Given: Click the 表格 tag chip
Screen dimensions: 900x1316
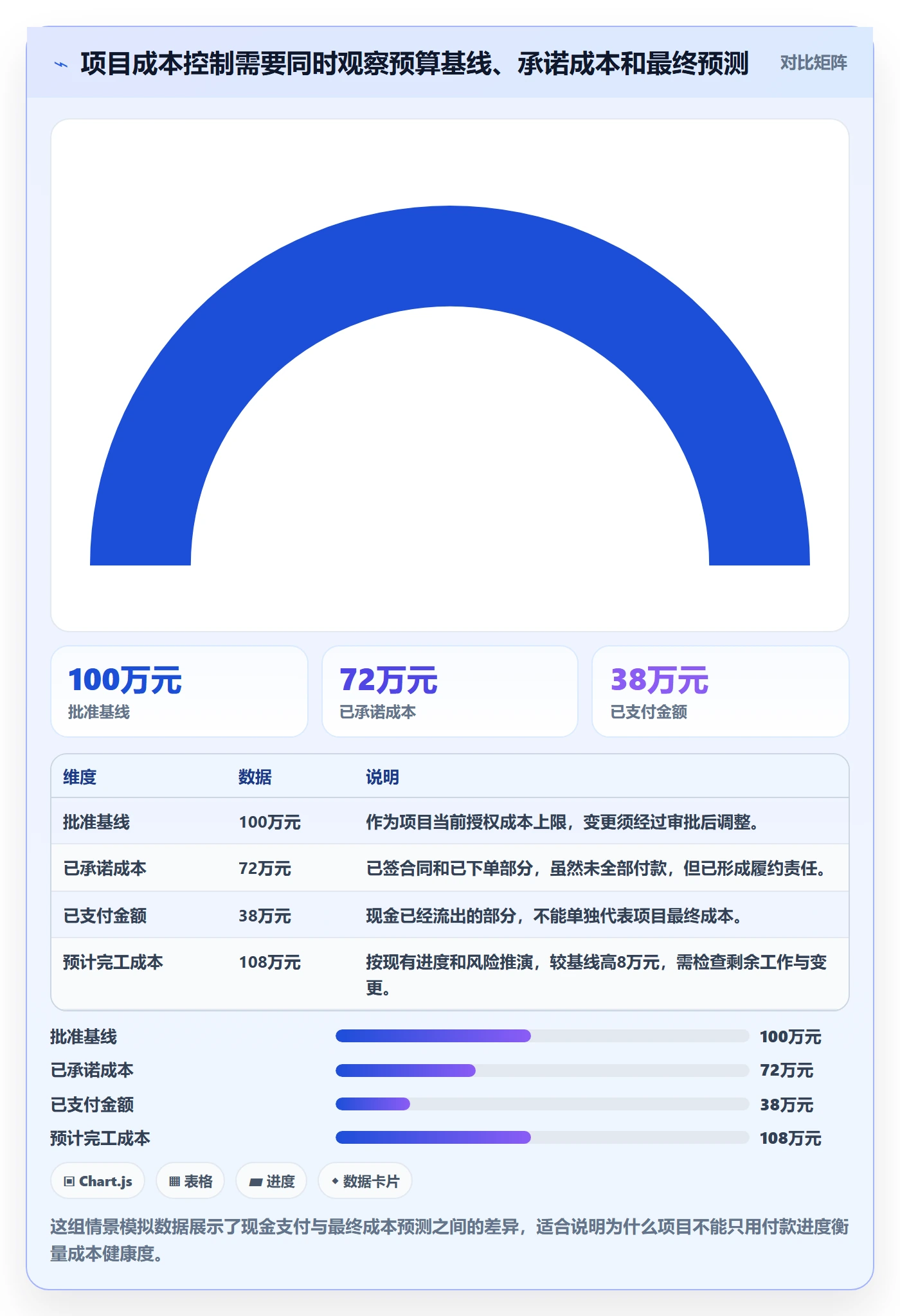Looking at the screenshot, I should click(190, 1181).
